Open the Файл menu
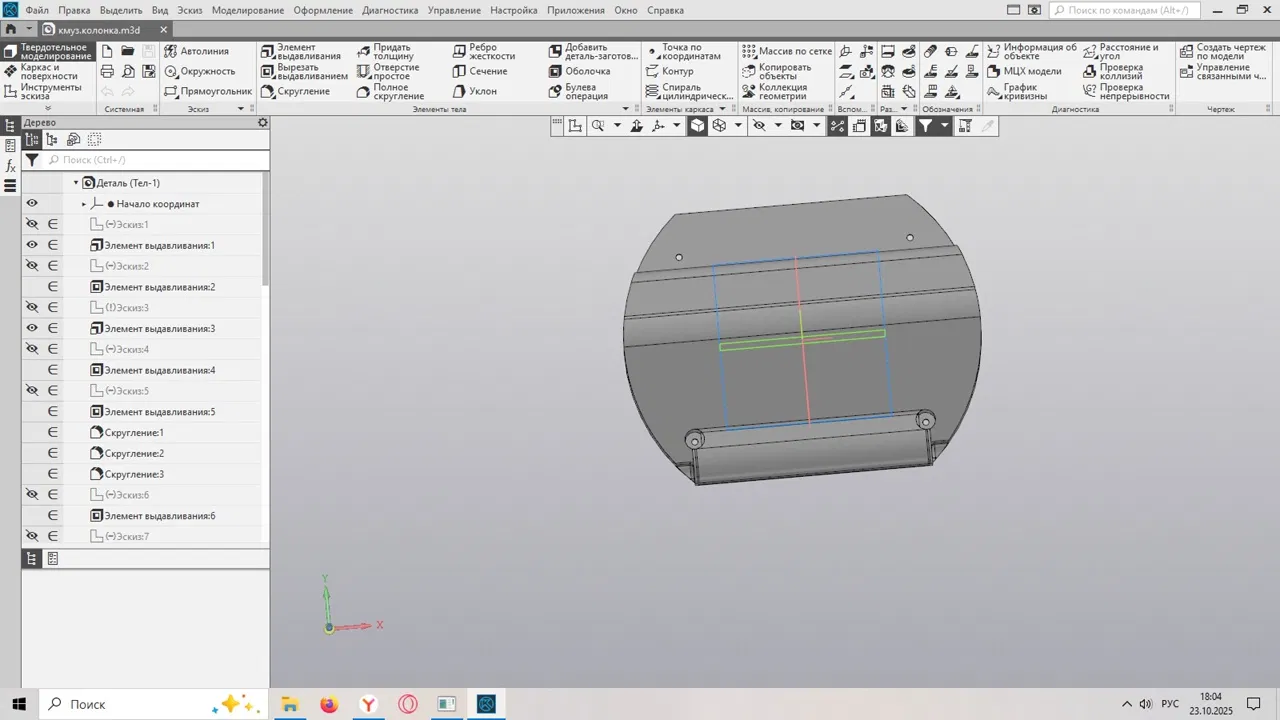Viewport: 1280px width, 720px height. (37, 10)
